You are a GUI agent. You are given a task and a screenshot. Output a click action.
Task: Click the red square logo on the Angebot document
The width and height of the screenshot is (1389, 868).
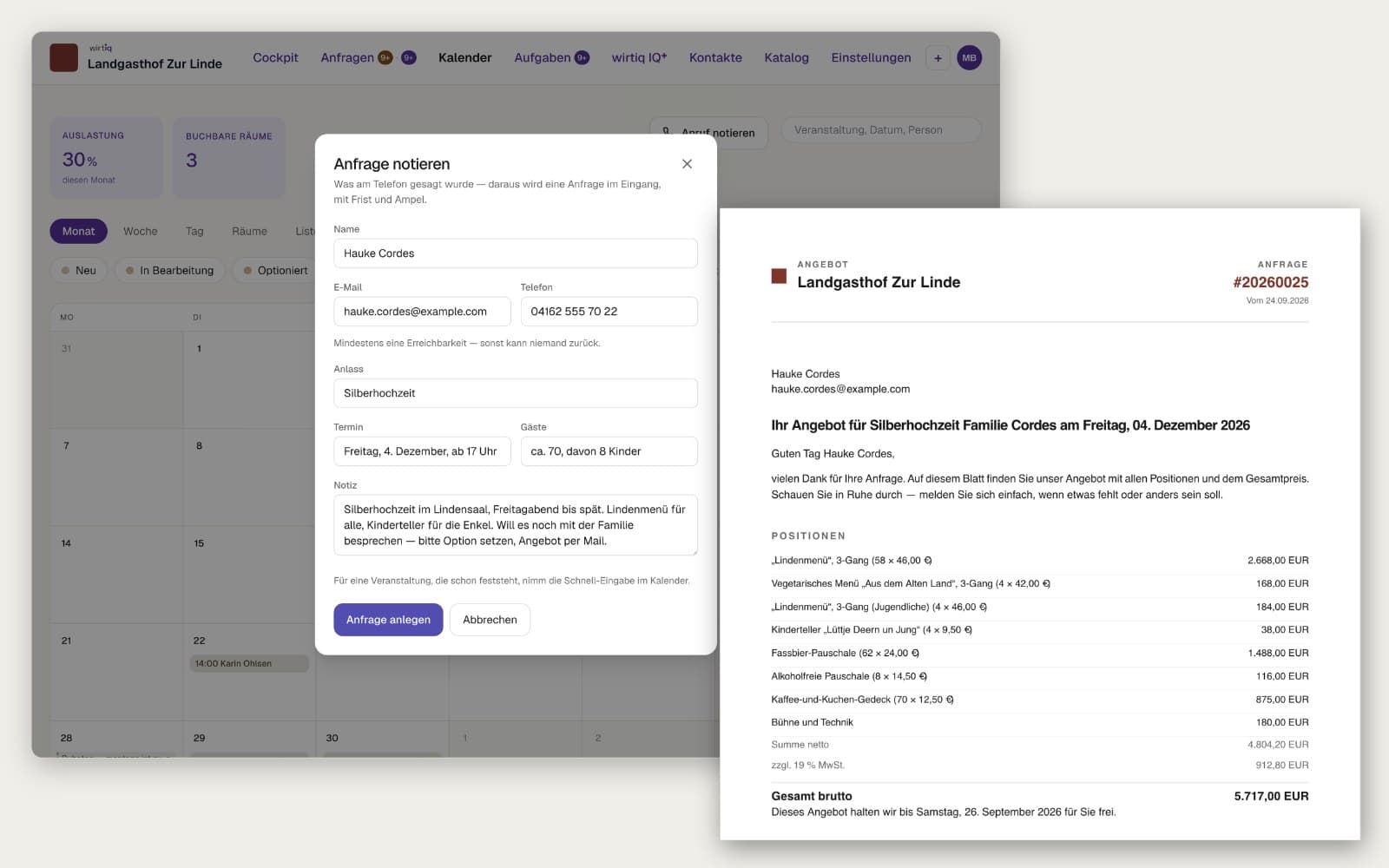coord(779,276)
